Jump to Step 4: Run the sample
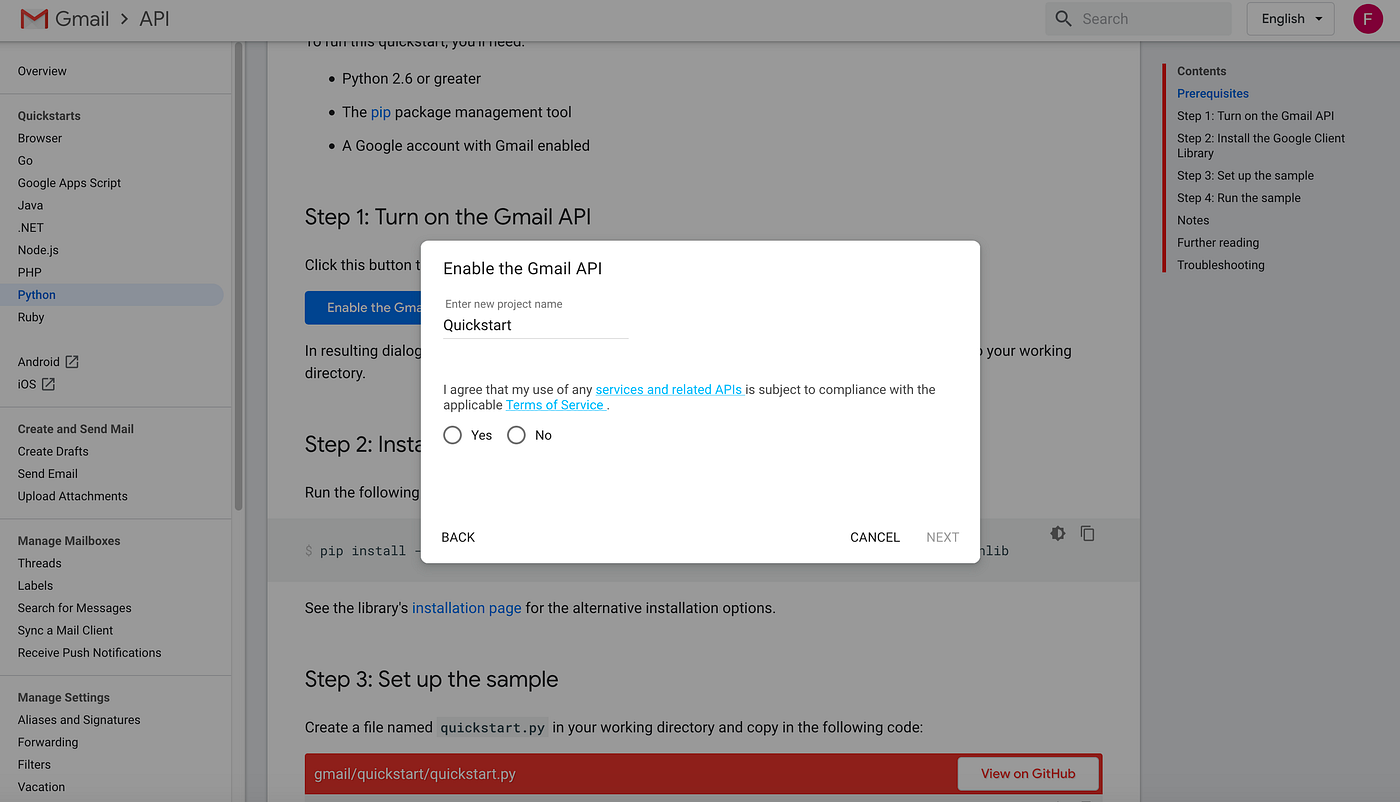The width and height of the screenshot is (1400, 802). [x=1239, y=198]
